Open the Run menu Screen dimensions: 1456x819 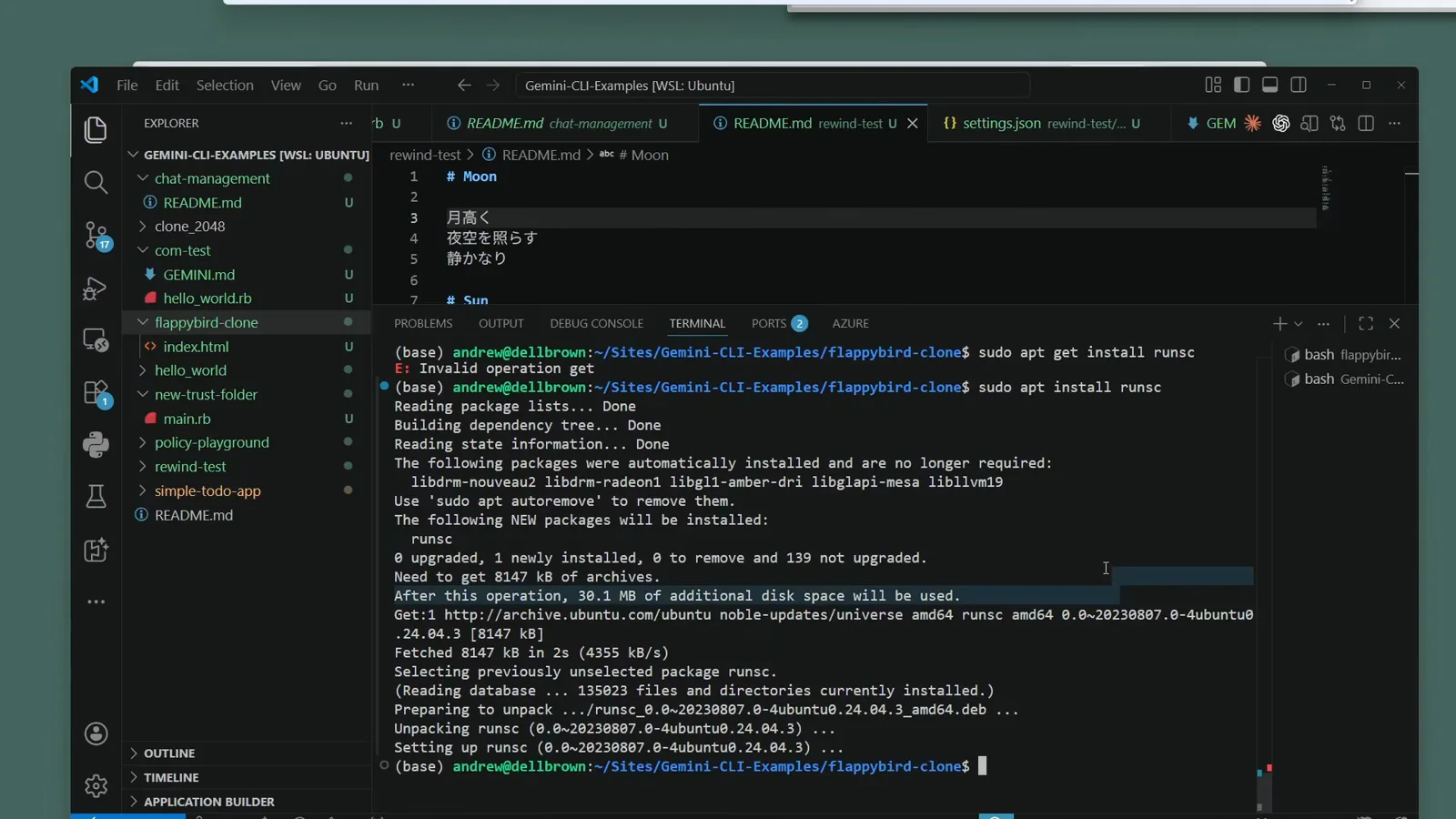[x=366, y=85]
